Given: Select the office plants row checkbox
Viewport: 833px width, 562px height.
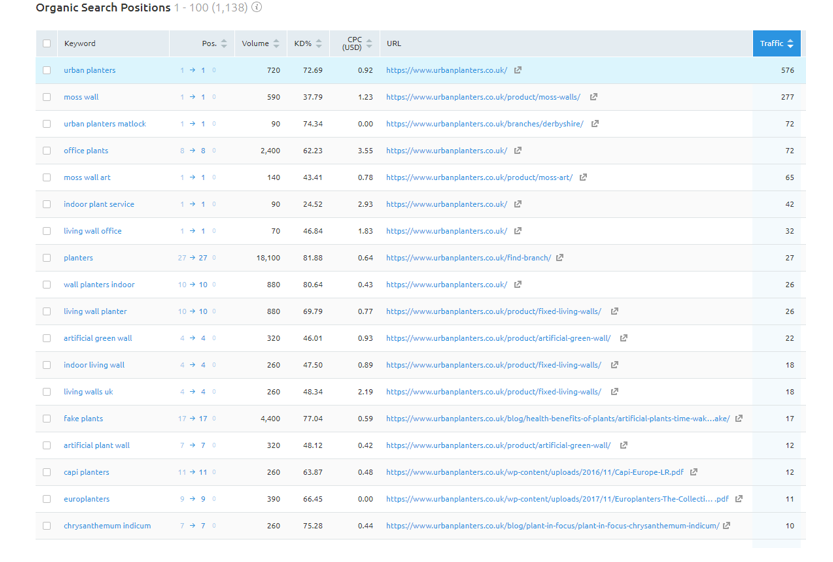Looking at the screenshot, I should tap(47, 150).
